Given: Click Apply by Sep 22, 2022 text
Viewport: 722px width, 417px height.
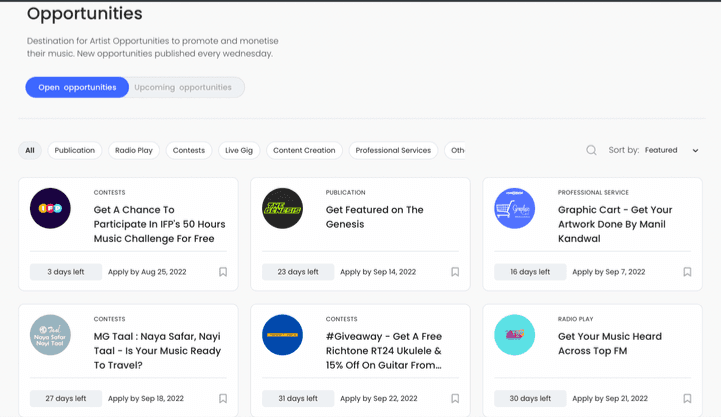Looking at the screenshot, I should 378,399.
